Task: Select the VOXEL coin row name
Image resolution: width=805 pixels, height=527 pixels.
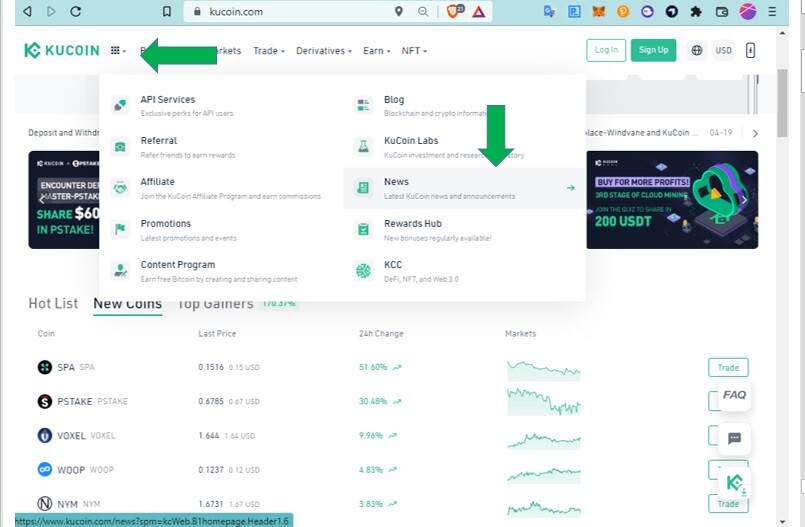Action: (x=71, y=436)
